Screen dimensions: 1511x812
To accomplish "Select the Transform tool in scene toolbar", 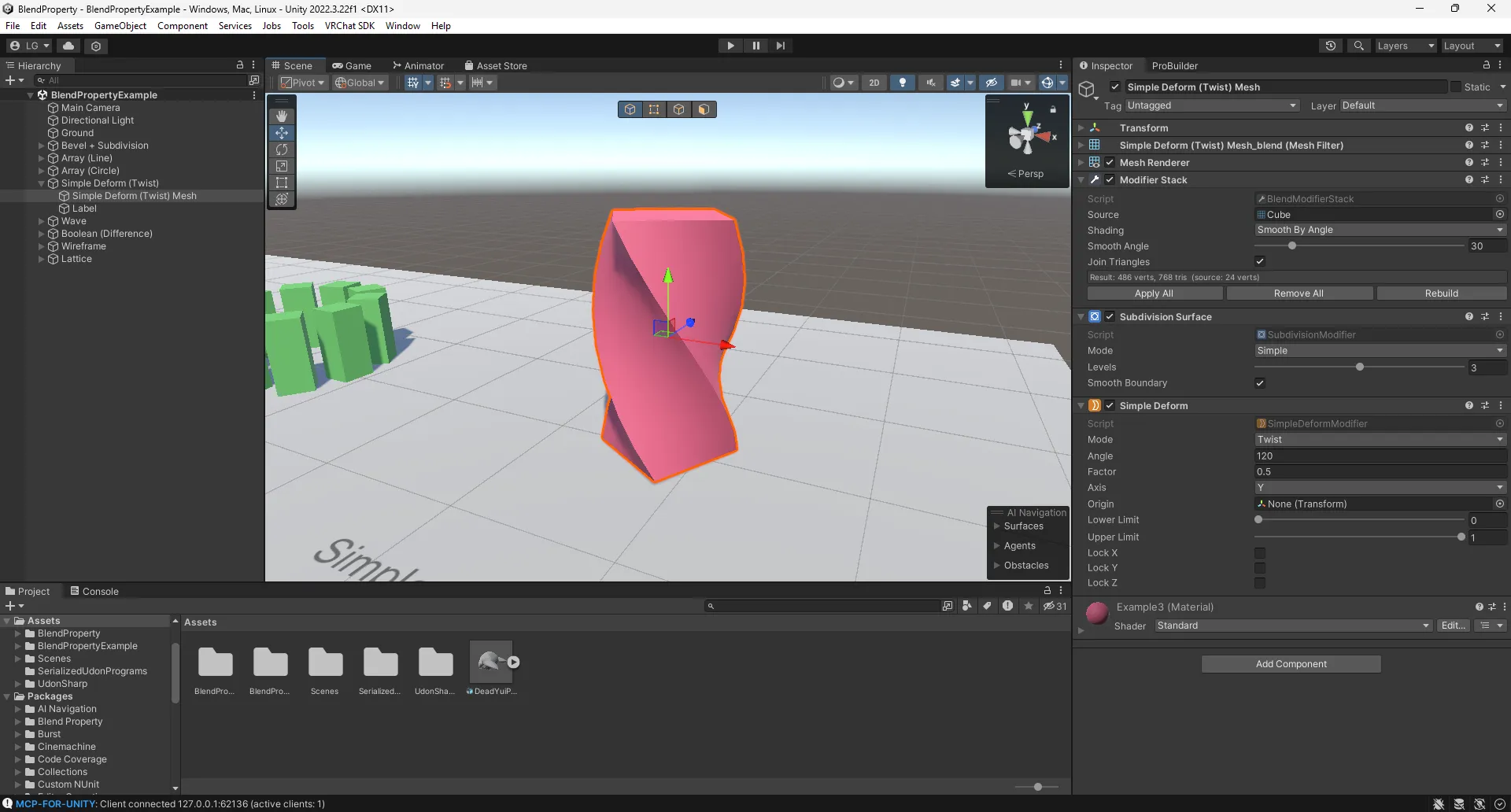I will [x=282, y=199].
